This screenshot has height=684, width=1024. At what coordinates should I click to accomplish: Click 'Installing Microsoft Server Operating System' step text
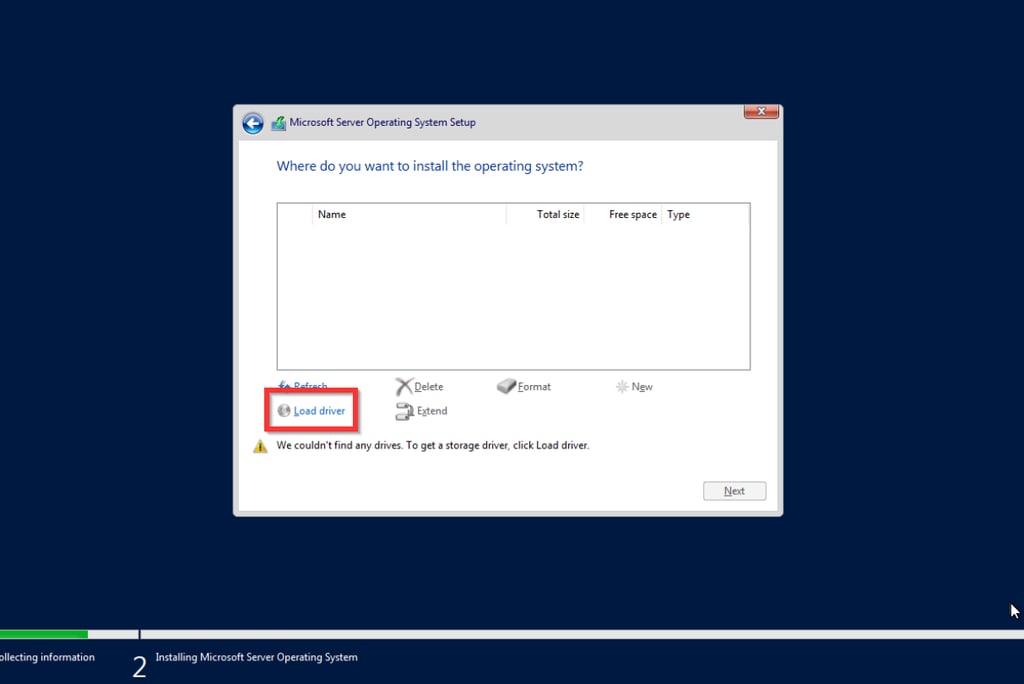(256, 657)
